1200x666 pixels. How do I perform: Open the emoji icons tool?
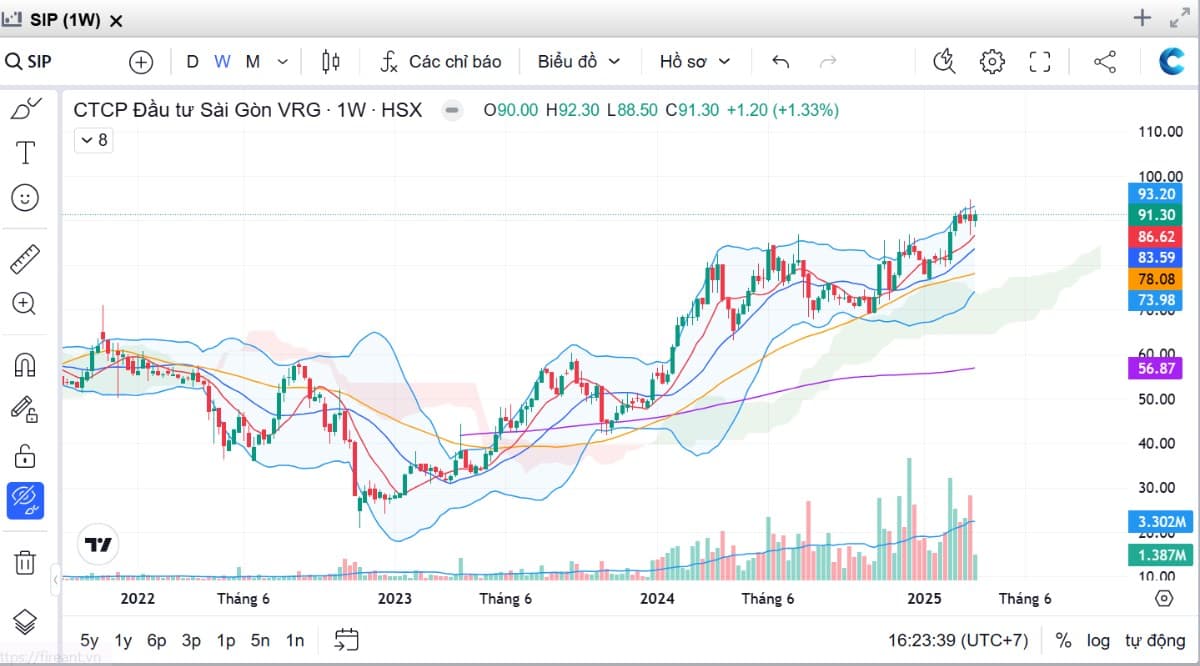click(x=25, y=198)
